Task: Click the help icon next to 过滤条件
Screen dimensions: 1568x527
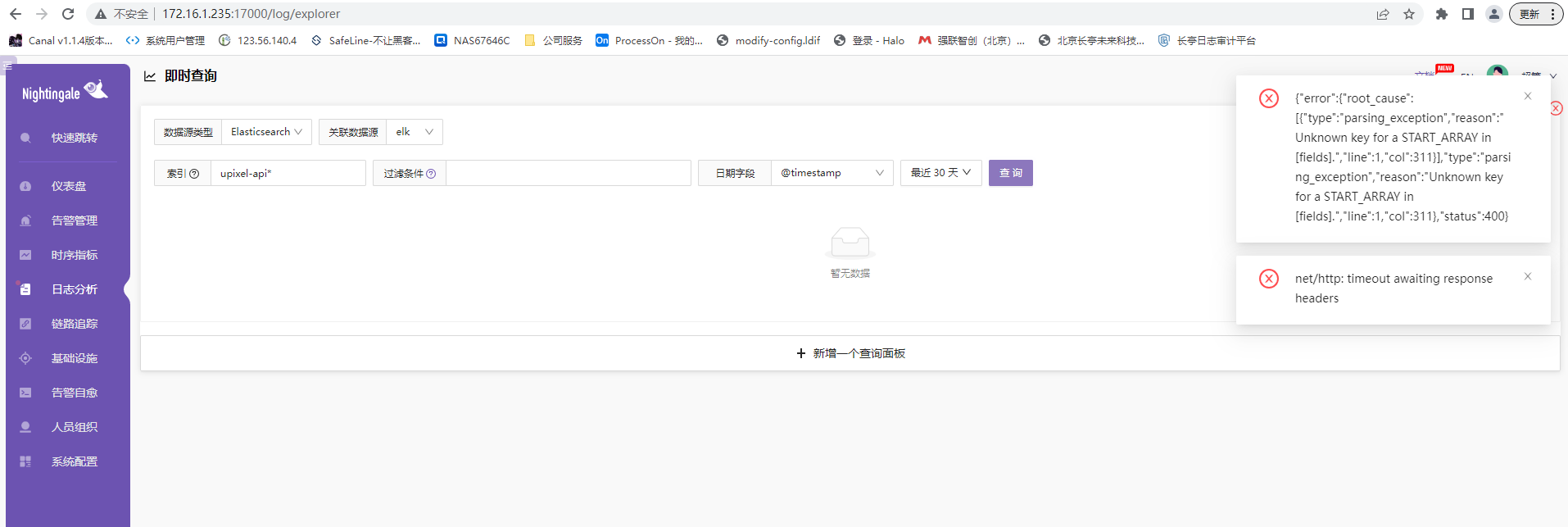Action: coord(431,174)
